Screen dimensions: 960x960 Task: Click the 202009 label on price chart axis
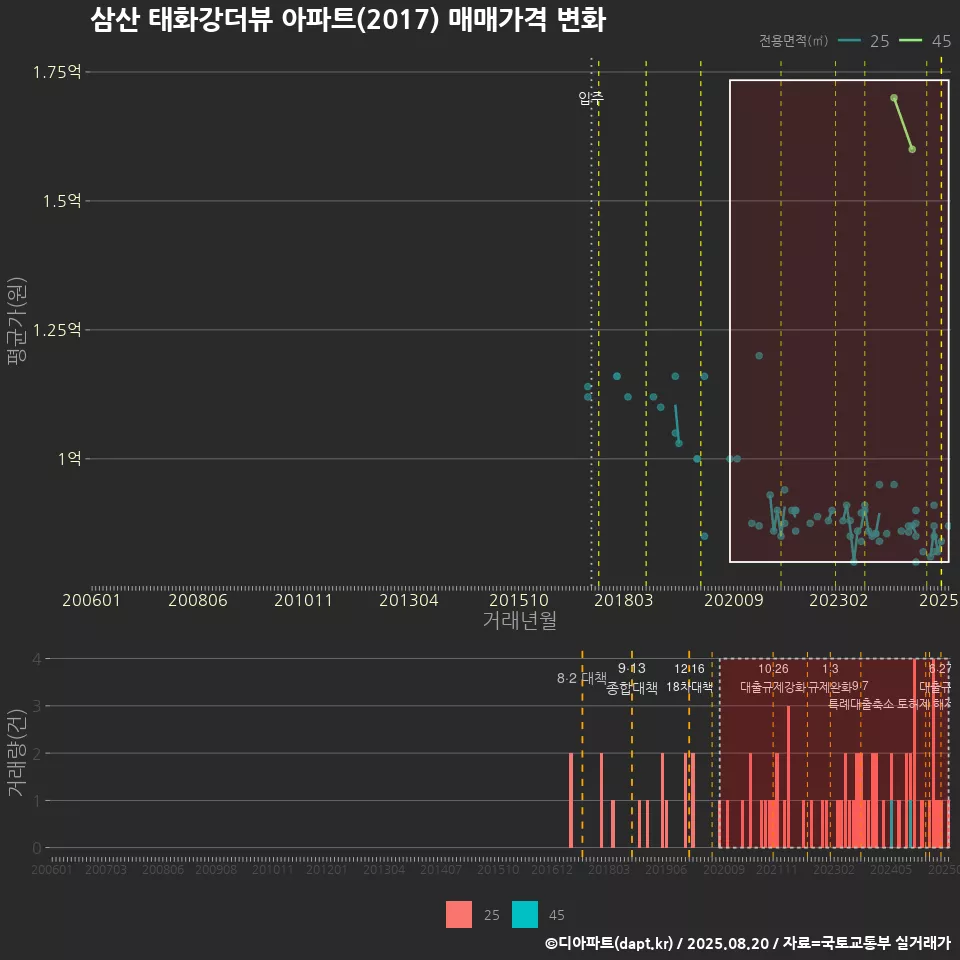(x=734, y=601)
